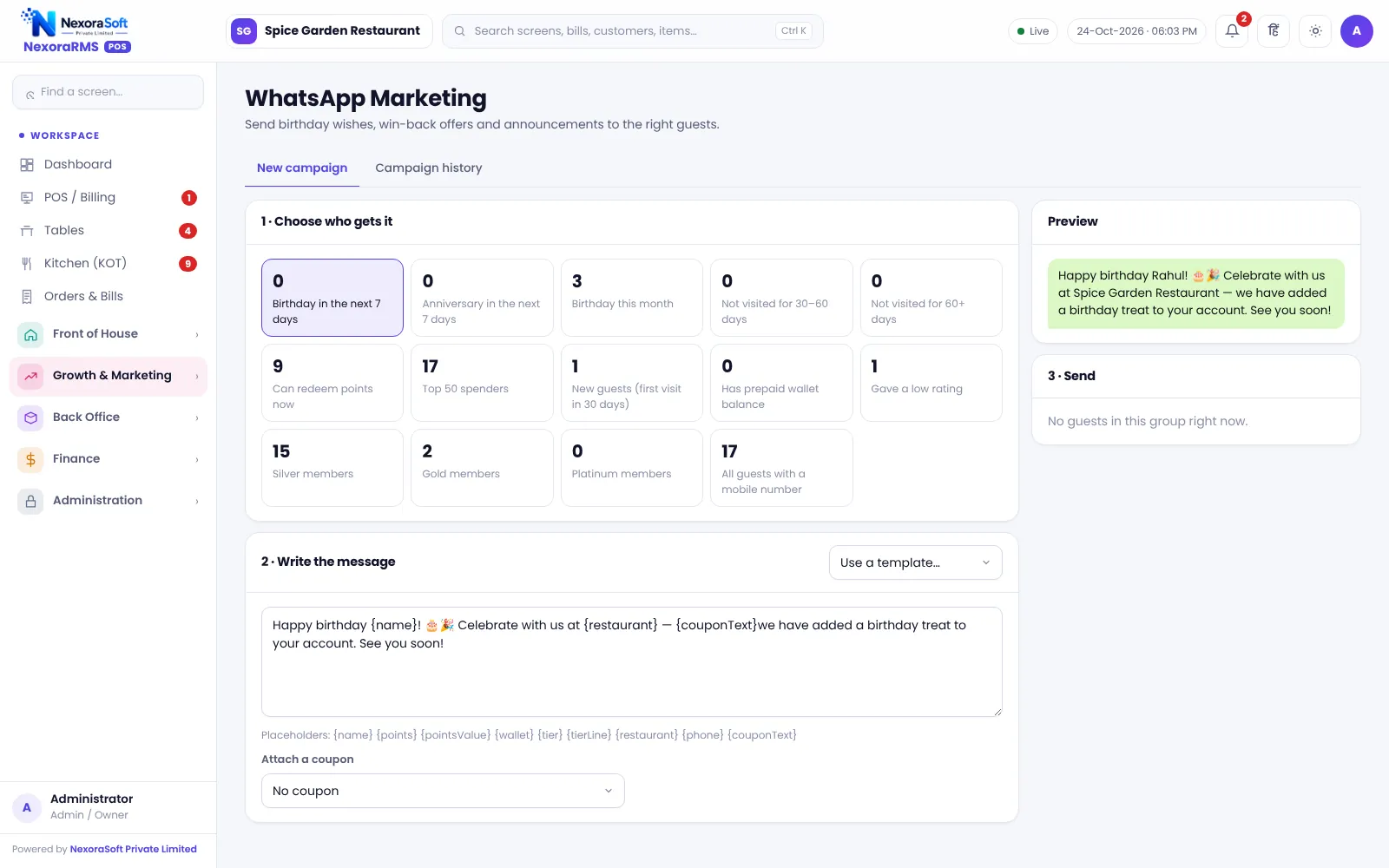
Task: Click inside the message text area
Action: (x=632, y=662)
